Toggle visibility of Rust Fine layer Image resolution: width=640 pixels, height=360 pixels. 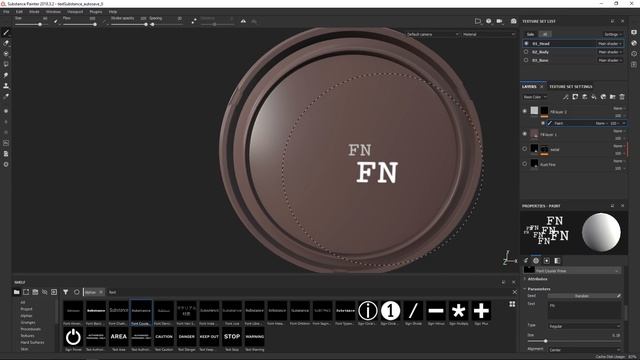click(525, 164)
